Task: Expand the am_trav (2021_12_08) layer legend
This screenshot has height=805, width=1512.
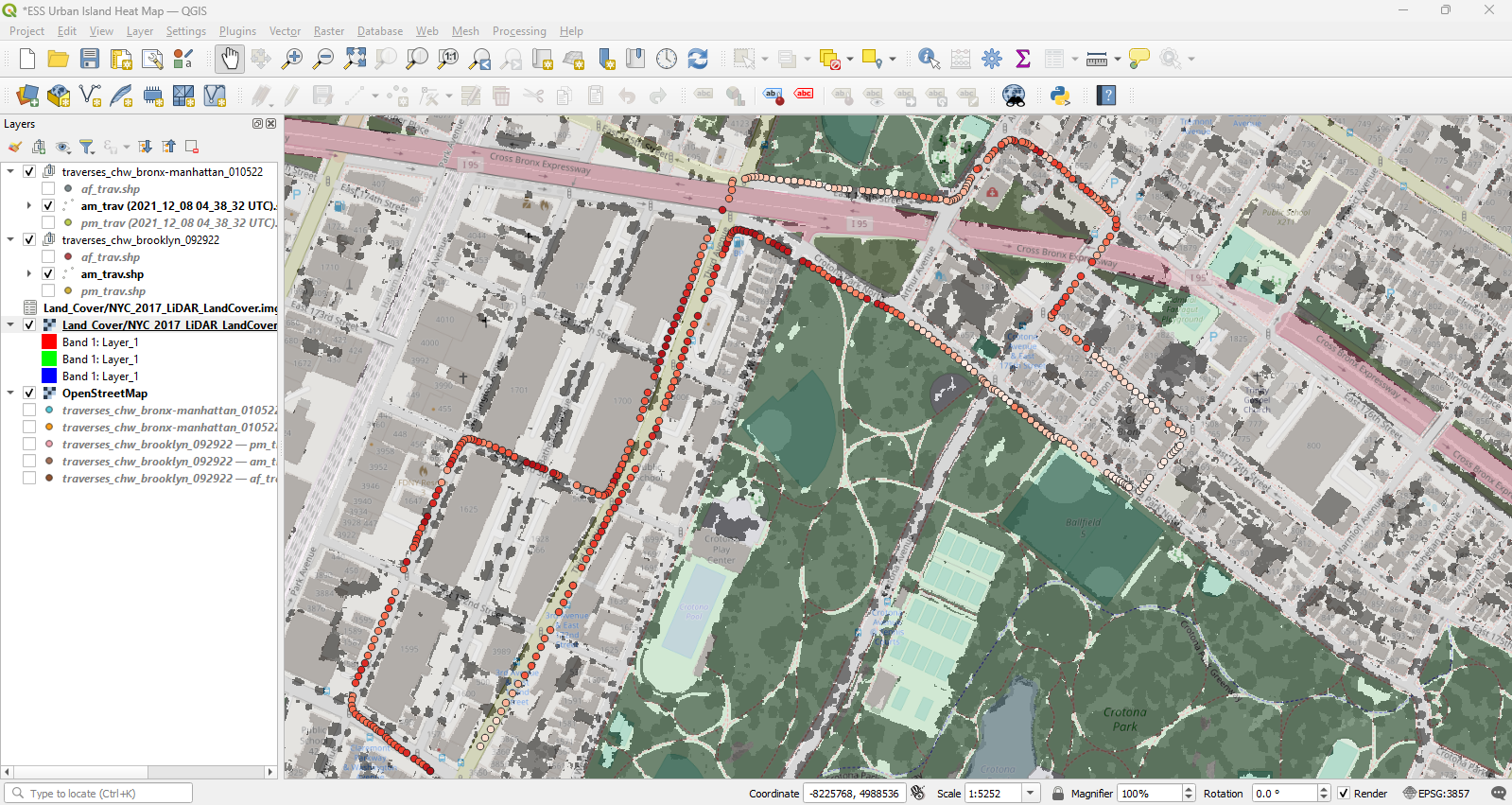Action: coord(29,206)
